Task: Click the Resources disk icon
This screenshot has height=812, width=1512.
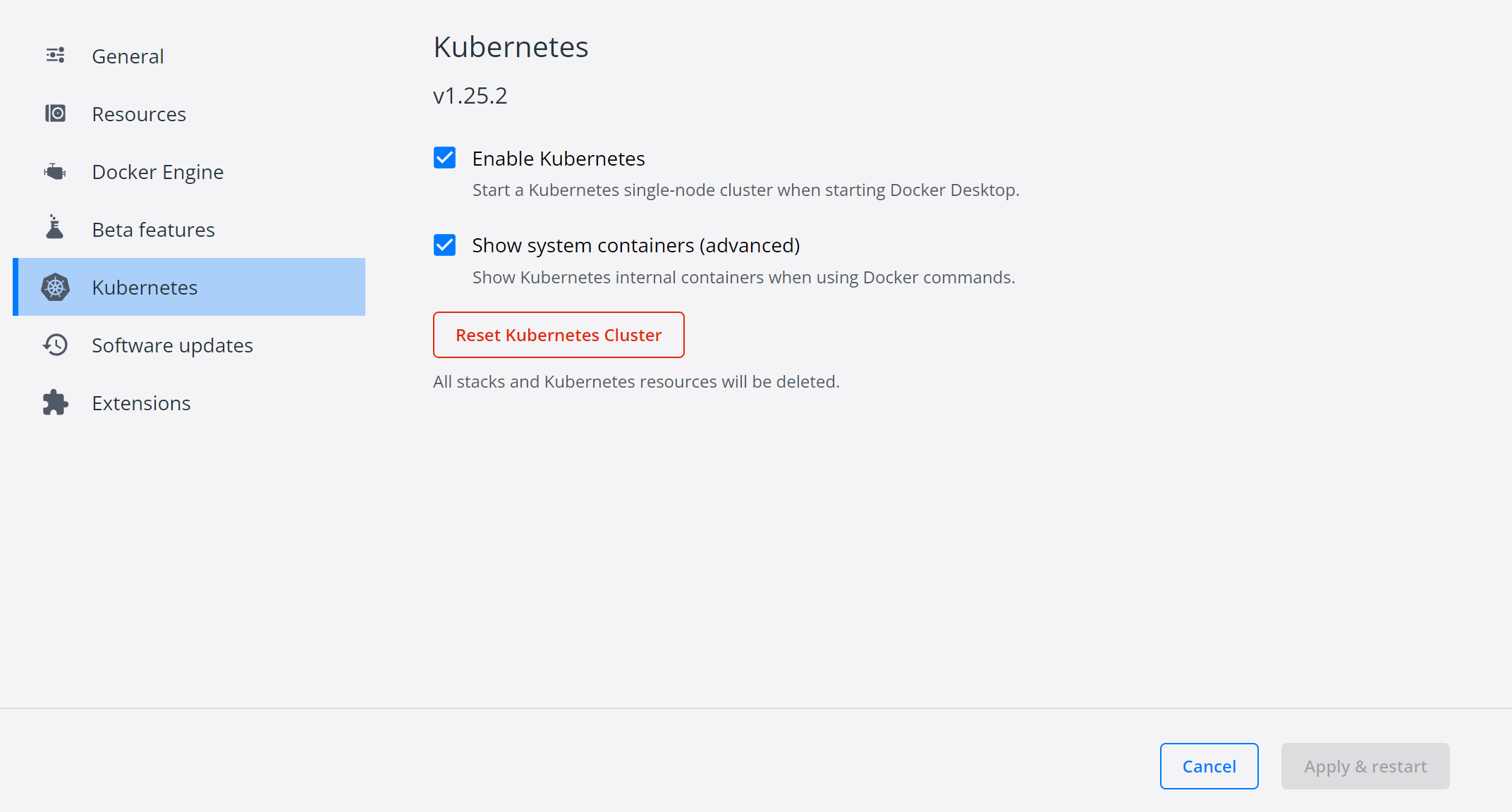Action: tap(55, 113)
